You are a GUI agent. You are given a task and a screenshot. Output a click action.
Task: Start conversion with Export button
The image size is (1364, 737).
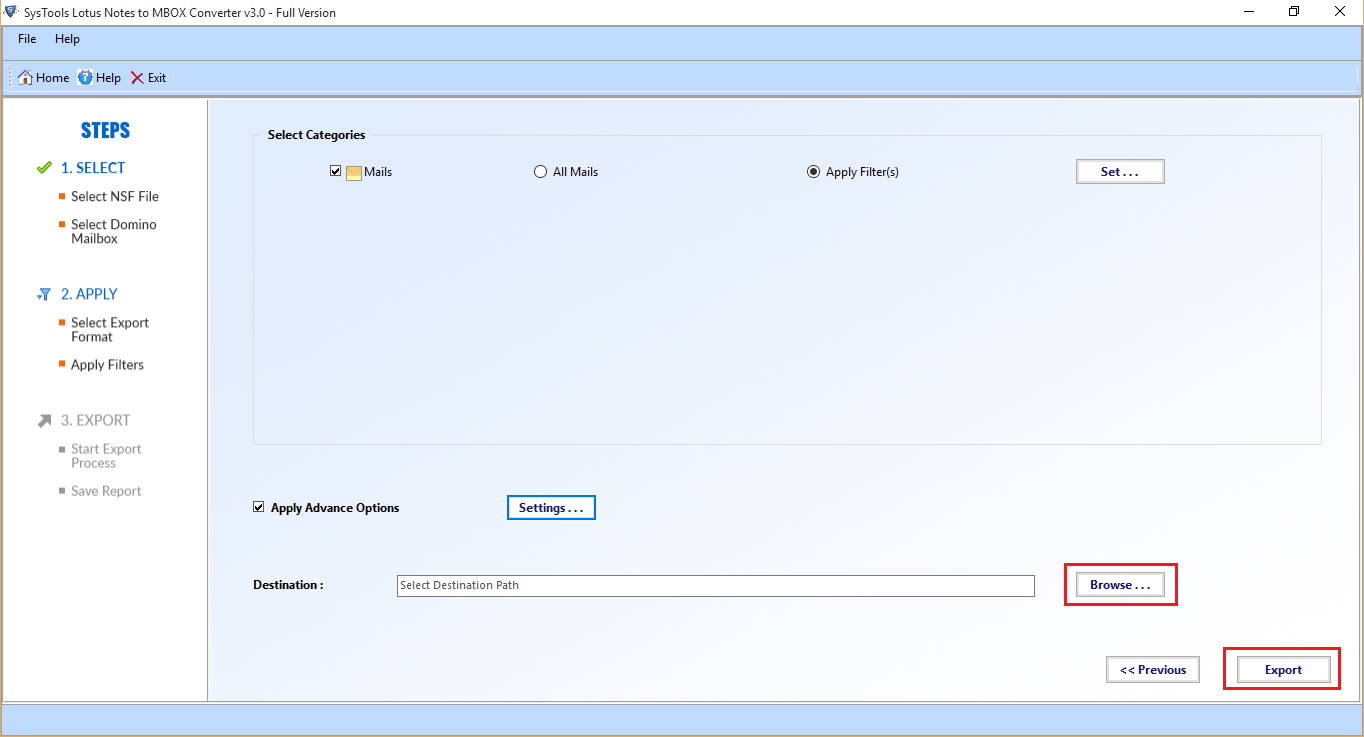1283,669
